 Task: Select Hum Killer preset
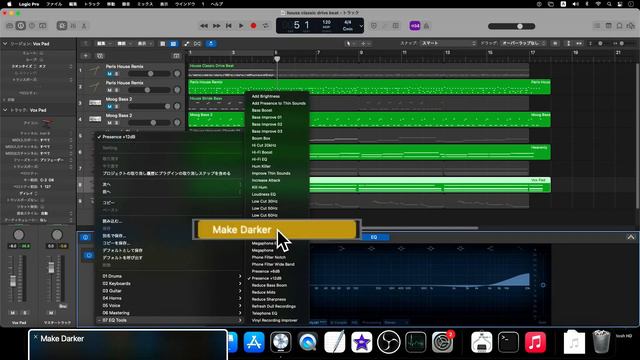pos(261,166)
